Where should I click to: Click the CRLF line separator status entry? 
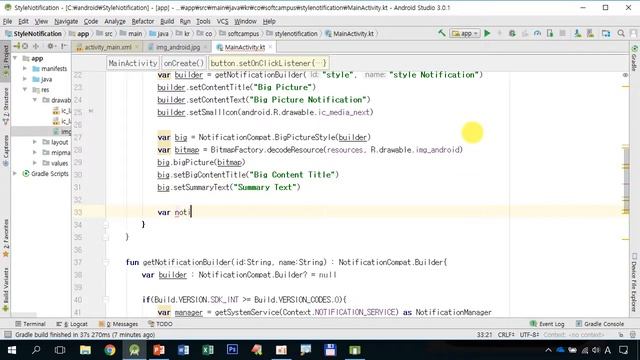tap(506, 335)
